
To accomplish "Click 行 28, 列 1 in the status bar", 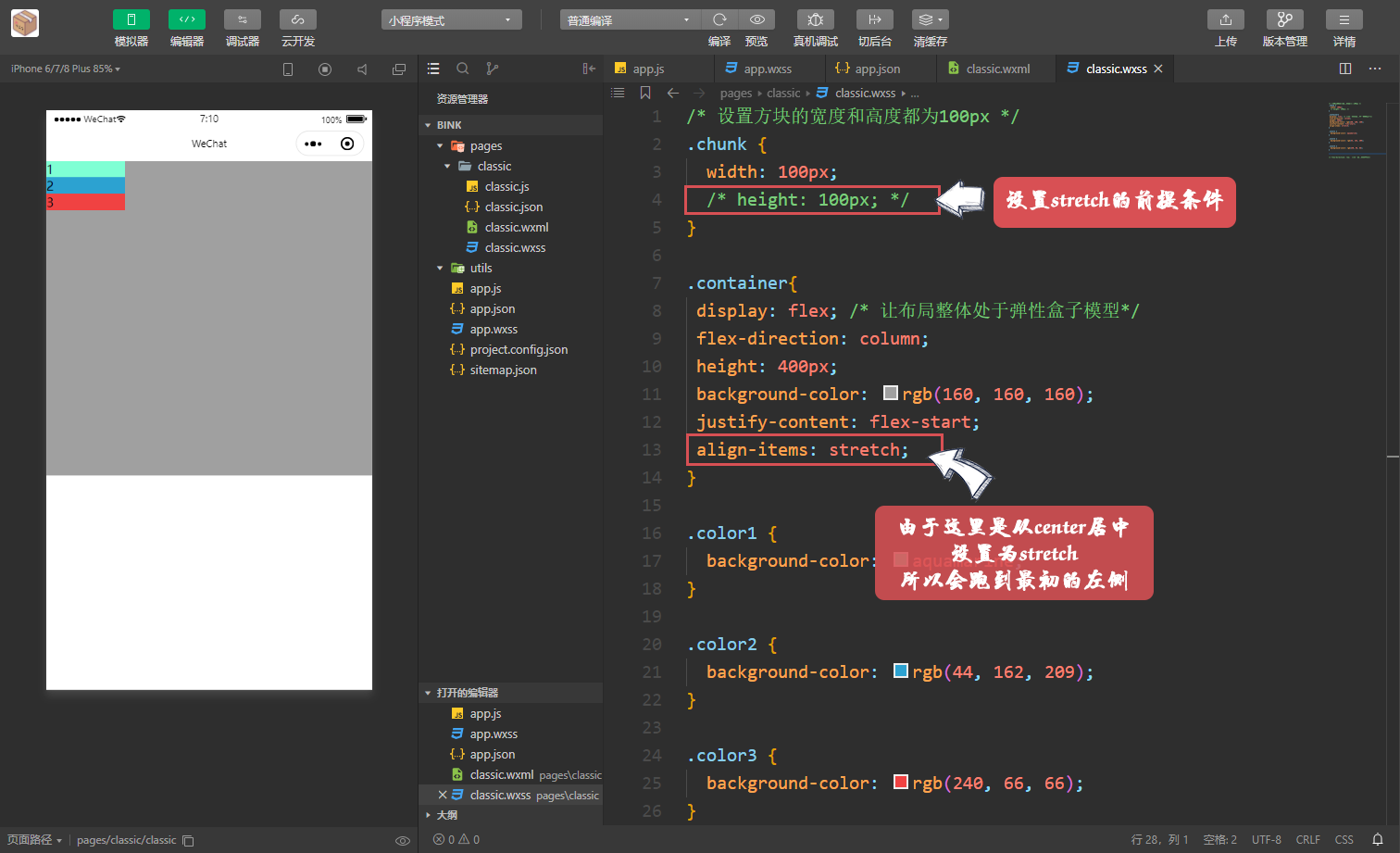I will pos(1159,839).
